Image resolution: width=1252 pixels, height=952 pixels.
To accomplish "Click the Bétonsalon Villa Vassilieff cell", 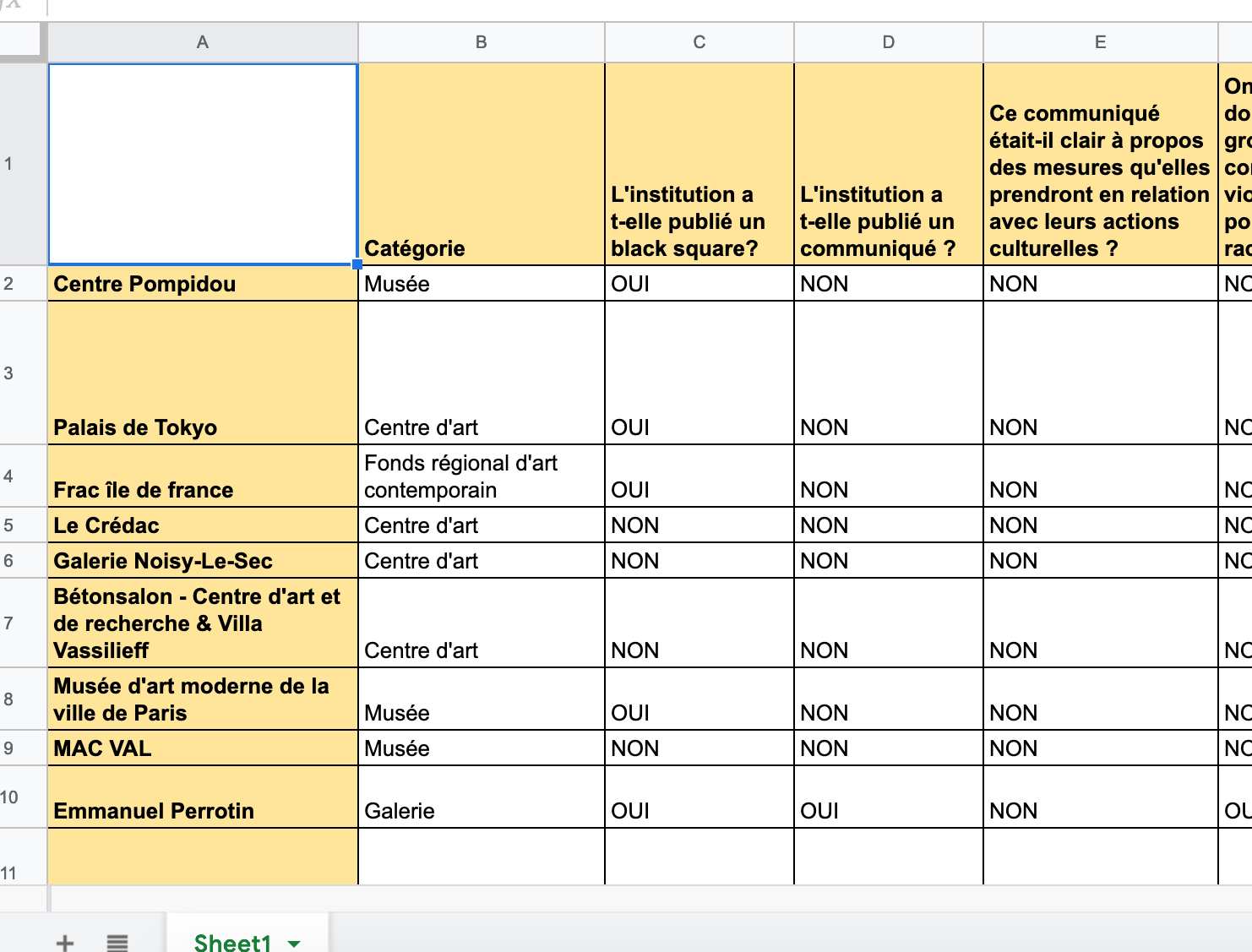I will tap(203, 623).
